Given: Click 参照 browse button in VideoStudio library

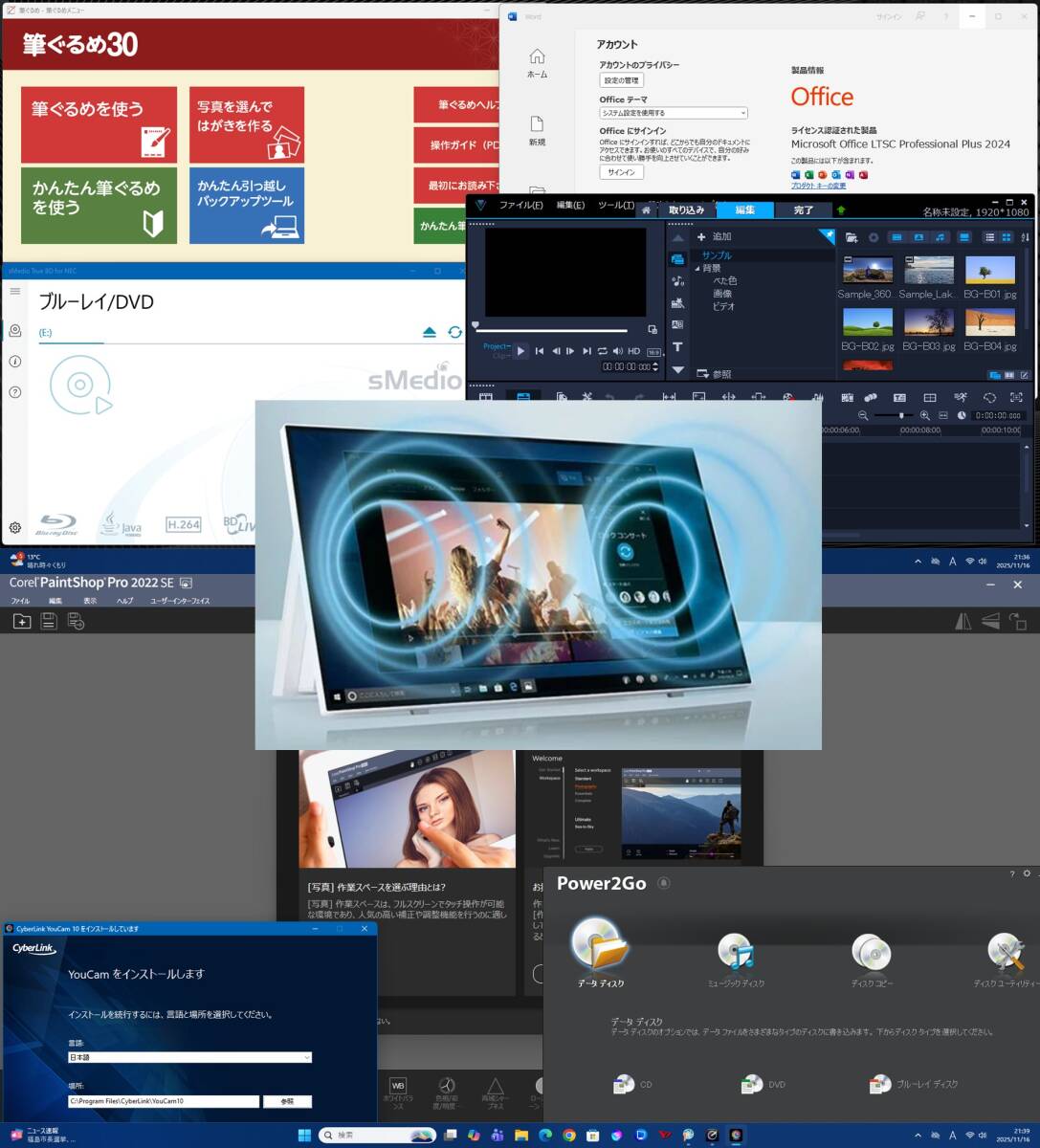Looking at the screenshot, I should pos(714,374).
